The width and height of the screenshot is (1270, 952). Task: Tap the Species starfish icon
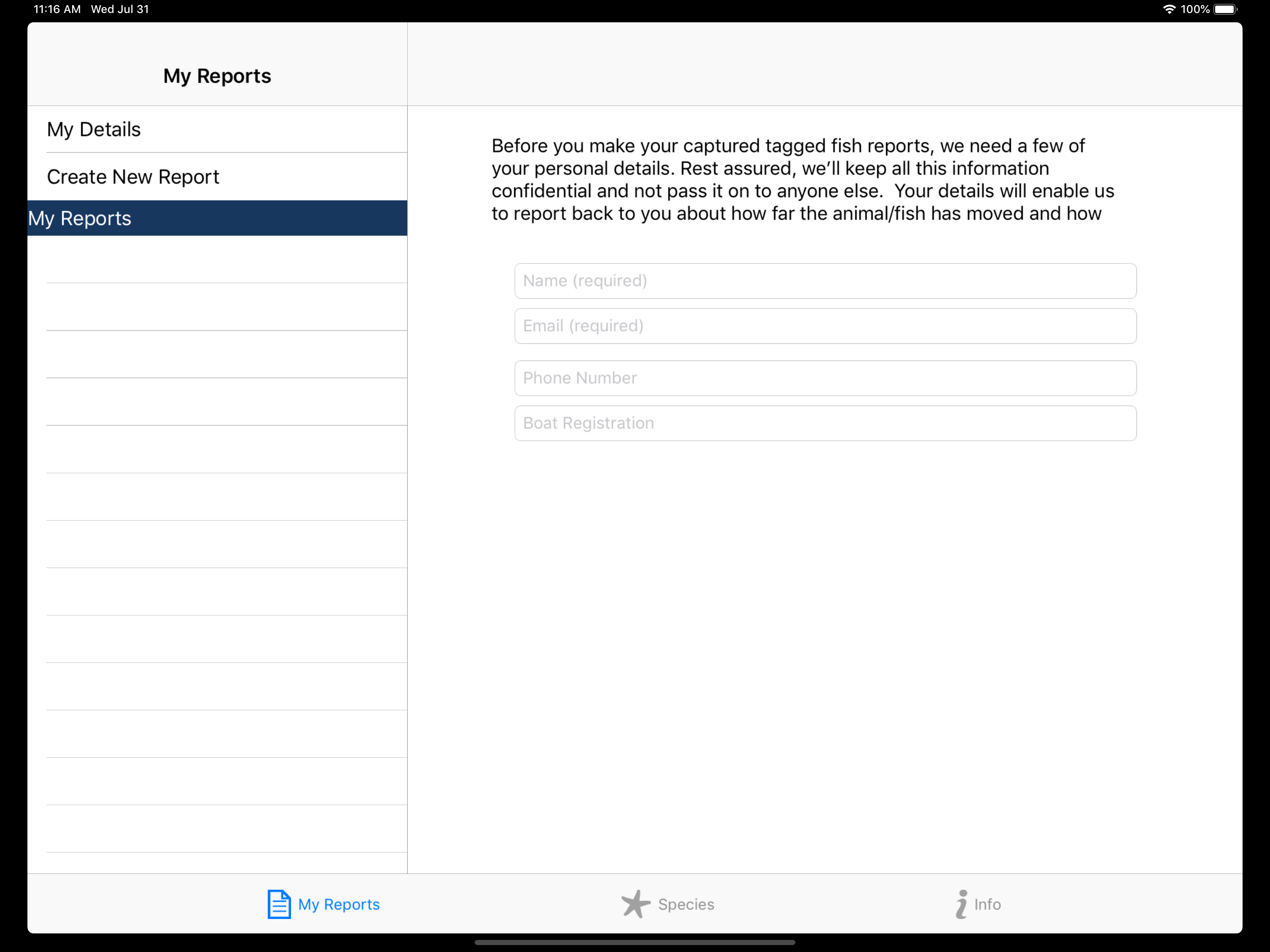coord(635,904)
